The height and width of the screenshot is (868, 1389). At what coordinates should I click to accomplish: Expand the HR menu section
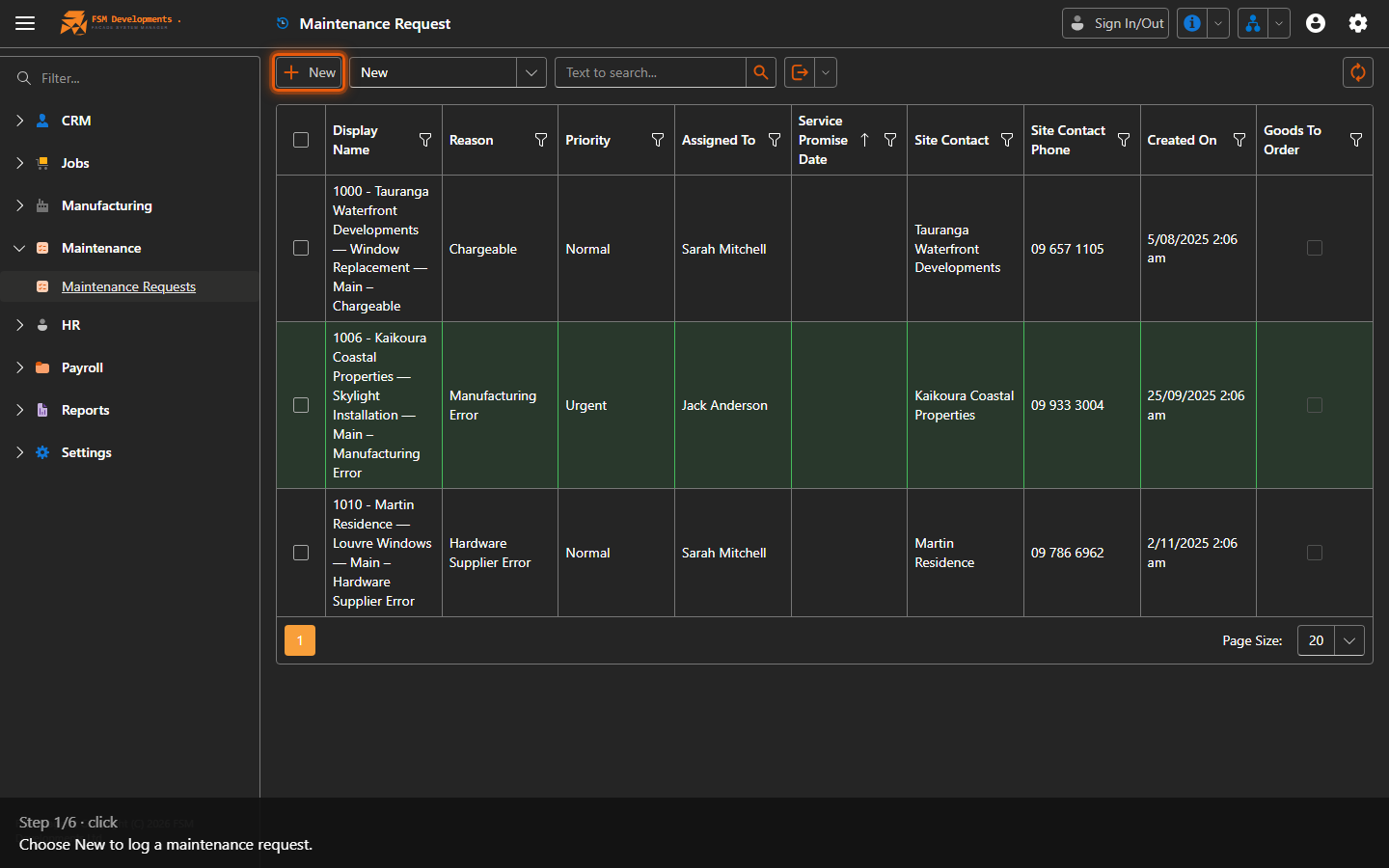[x=19, y=325]
